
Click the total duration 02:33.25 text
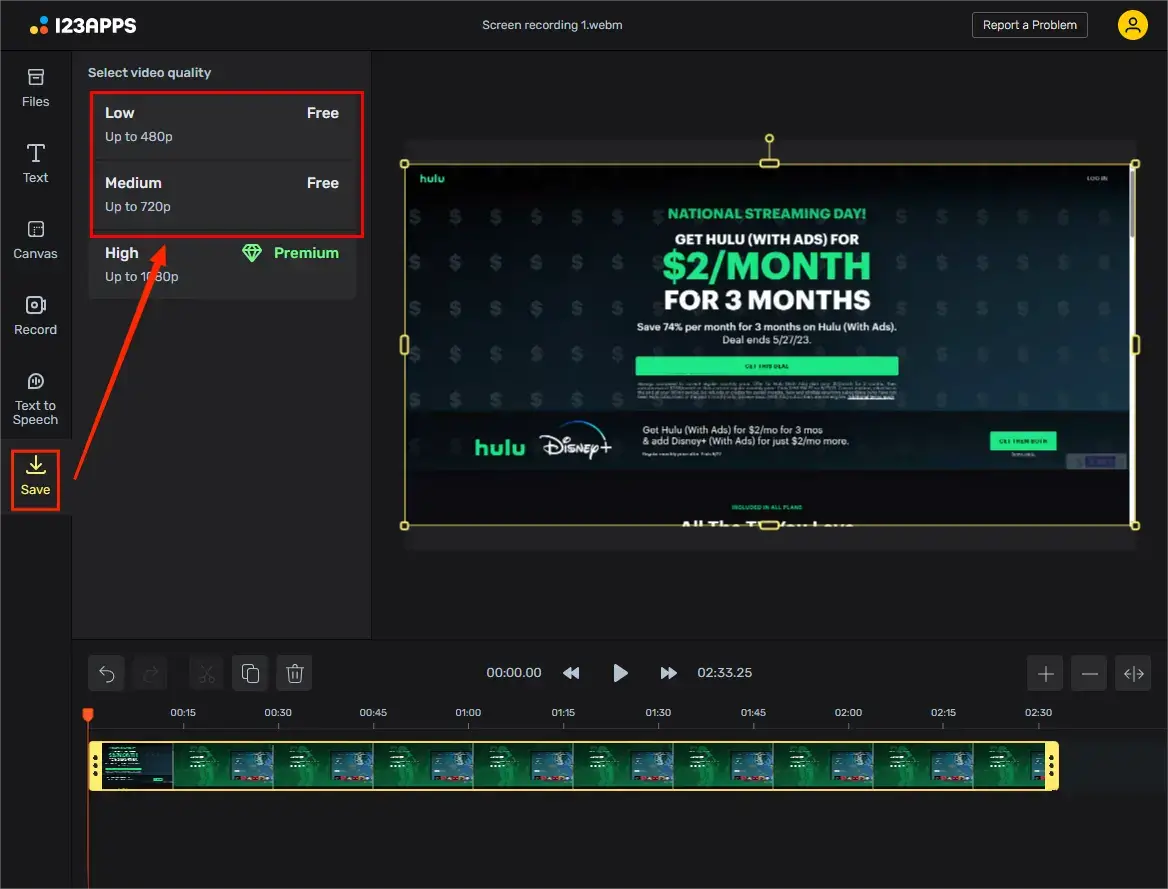[724, 672]
